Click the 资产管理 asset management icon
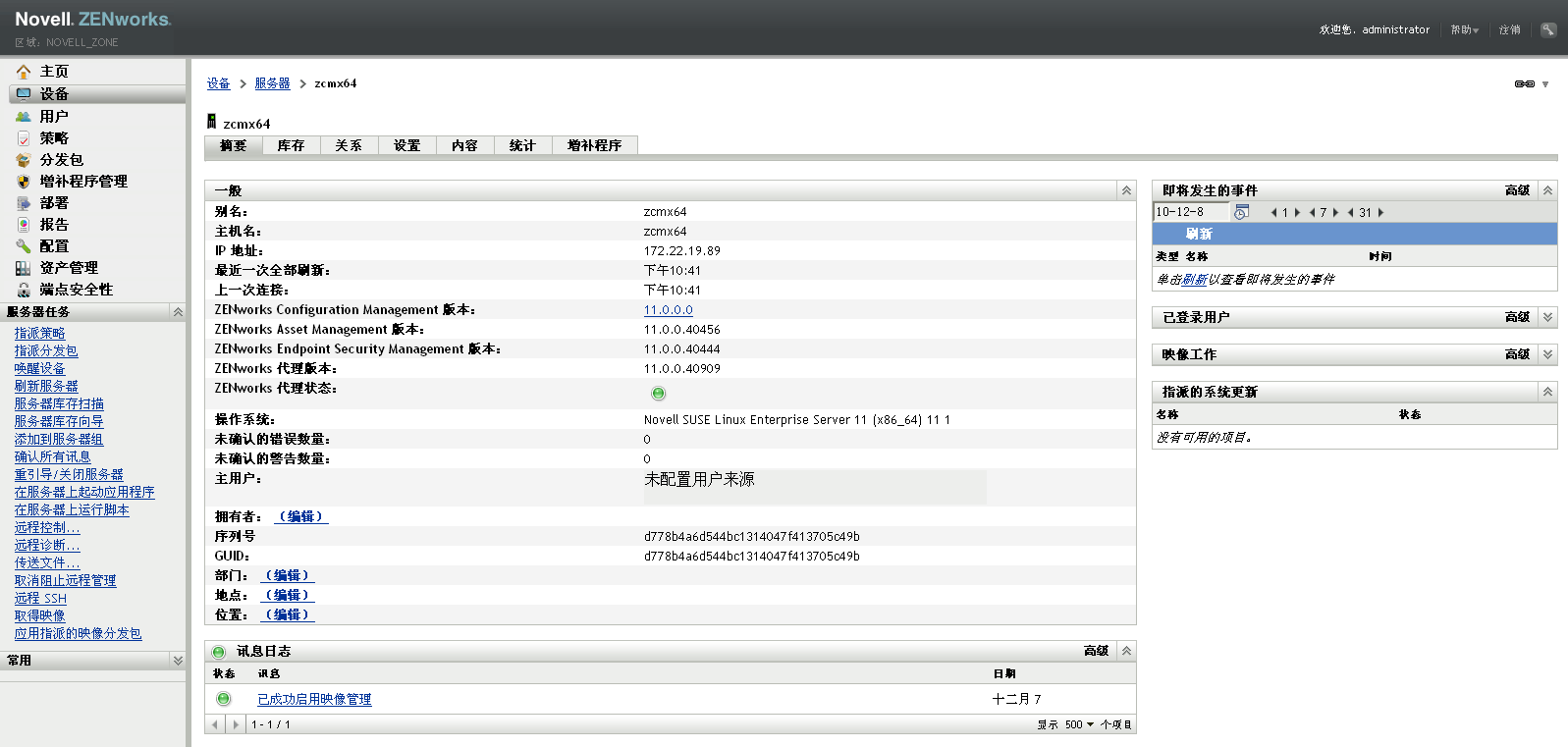The width and height of the screenshot is (1568, 747). click(24, 268)
